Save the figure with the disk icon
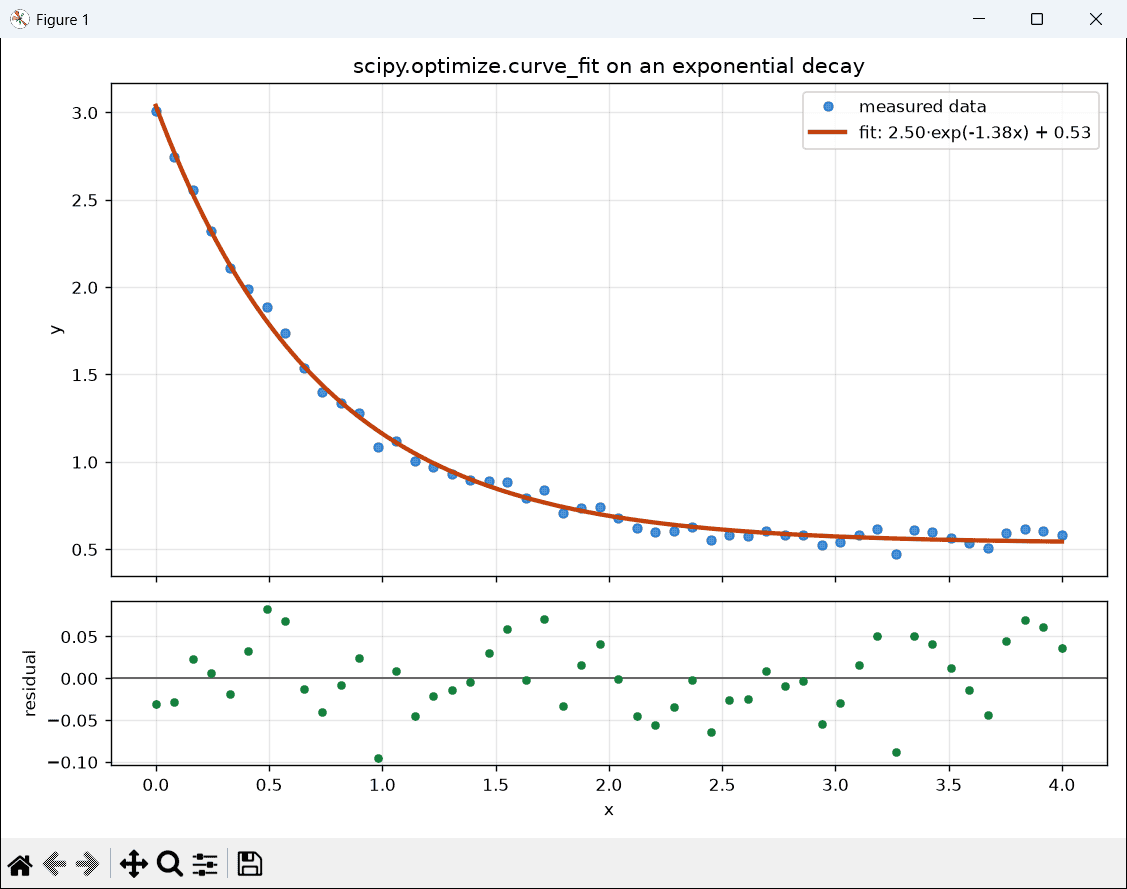 (x=249, y=864)
